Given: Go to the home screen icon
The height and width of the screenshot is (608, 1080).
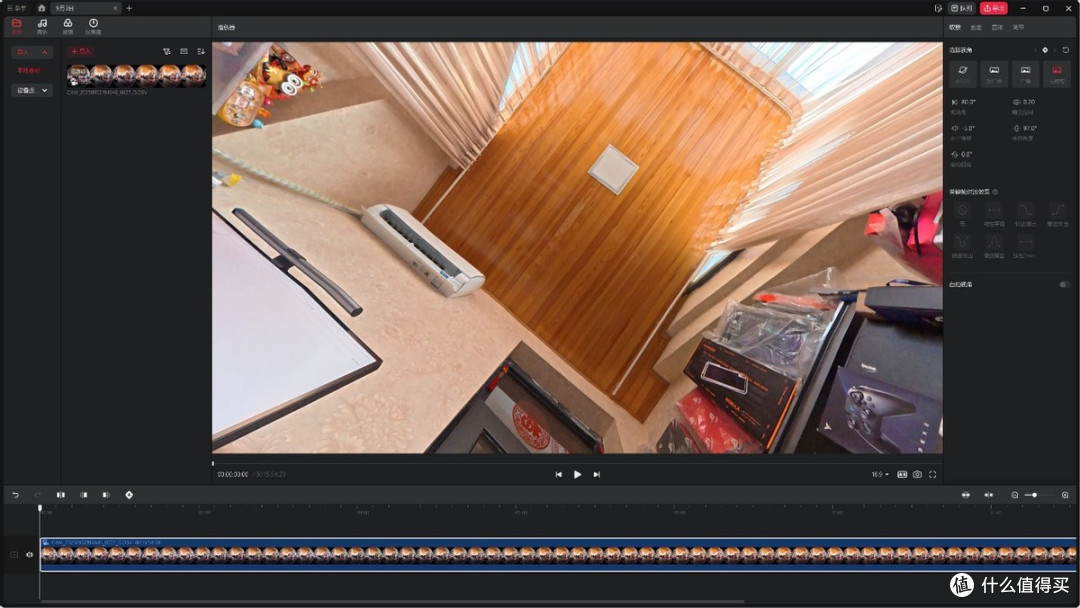Looking at the screenshot, I should 41,8.
